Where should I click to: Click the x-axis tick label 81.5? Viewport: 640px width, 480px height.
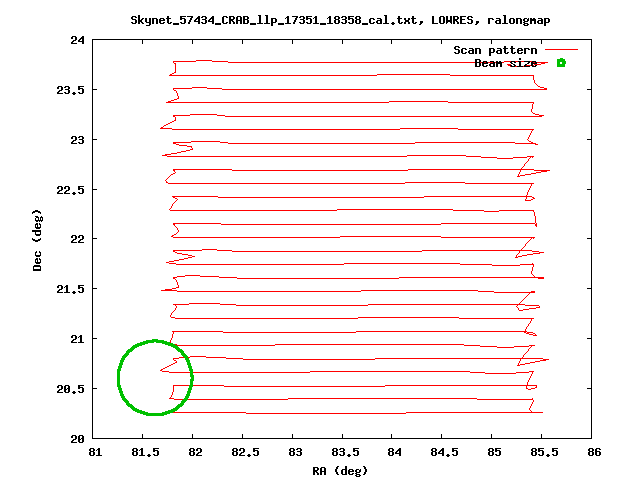(145, 452)
